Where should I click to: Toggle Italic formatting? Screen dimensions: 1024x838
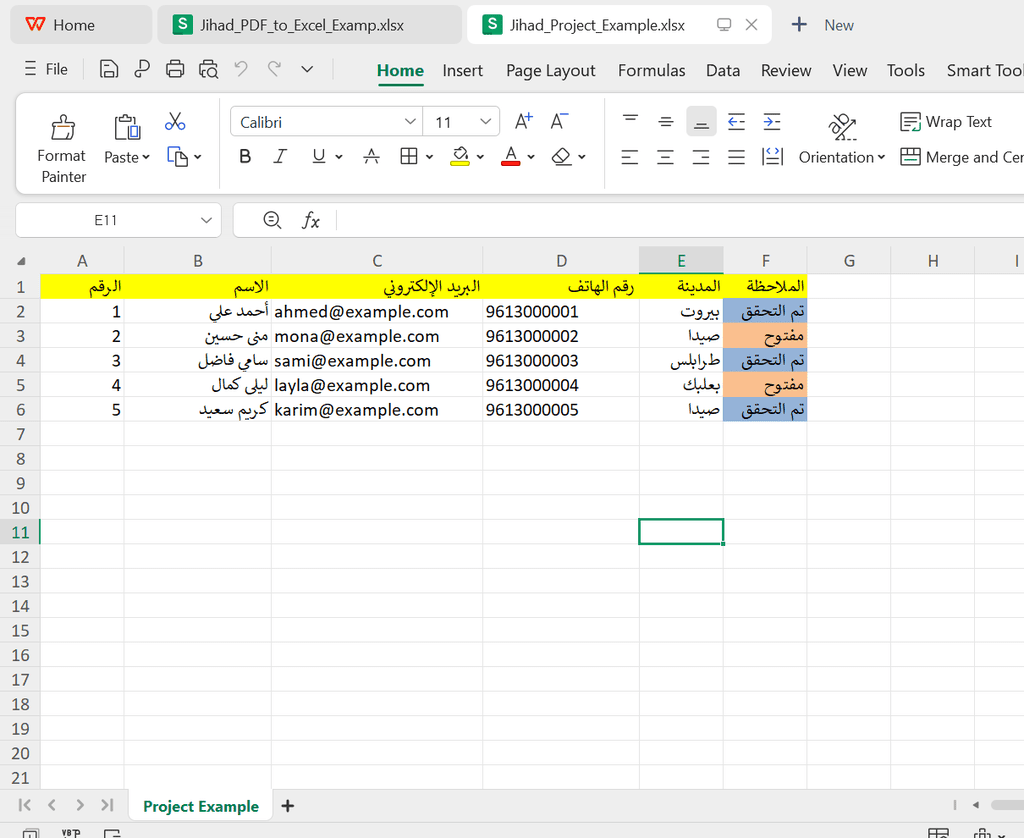[280, 157]
